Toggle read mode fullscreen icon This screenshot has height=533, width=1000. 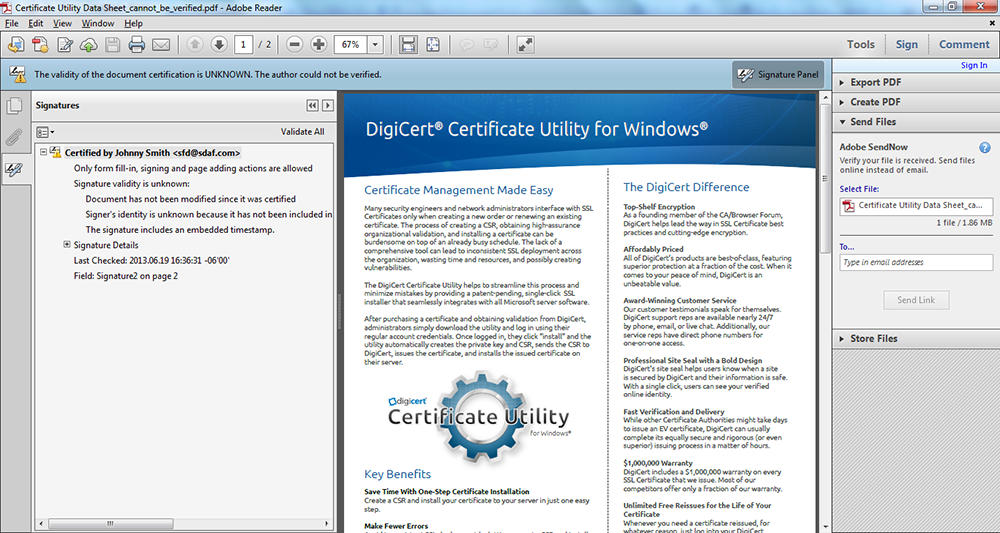tap(526, 45)
